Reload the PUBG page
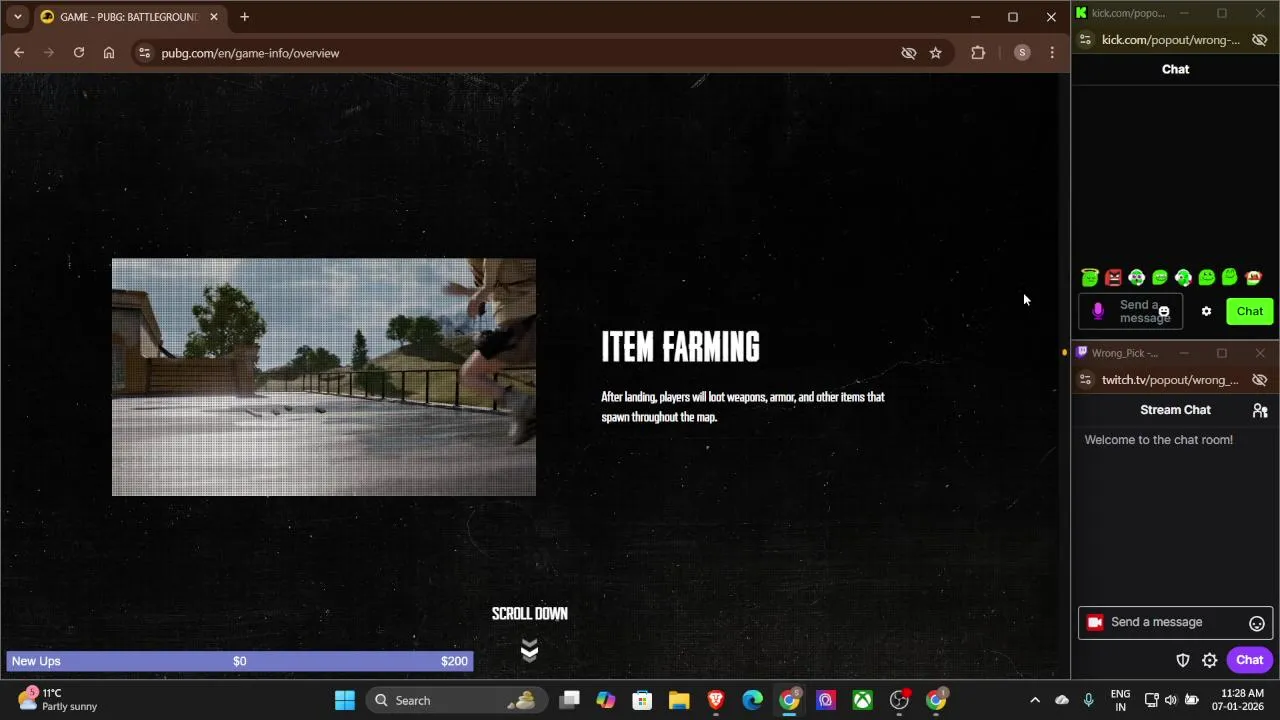1280x720 pixels. 79,53
